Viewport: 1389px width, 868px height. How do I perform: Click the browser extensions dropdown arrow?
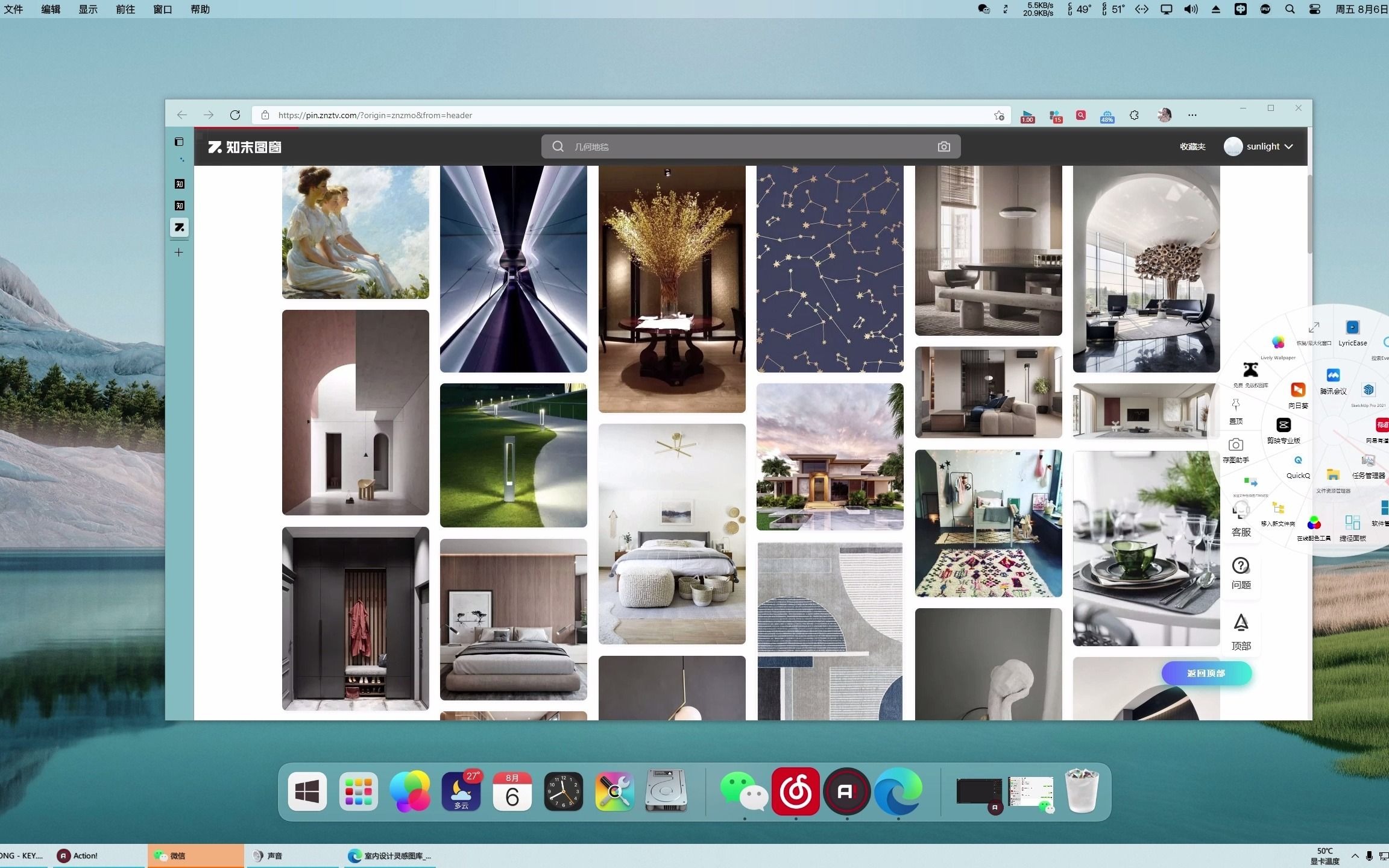point(1134,115)
